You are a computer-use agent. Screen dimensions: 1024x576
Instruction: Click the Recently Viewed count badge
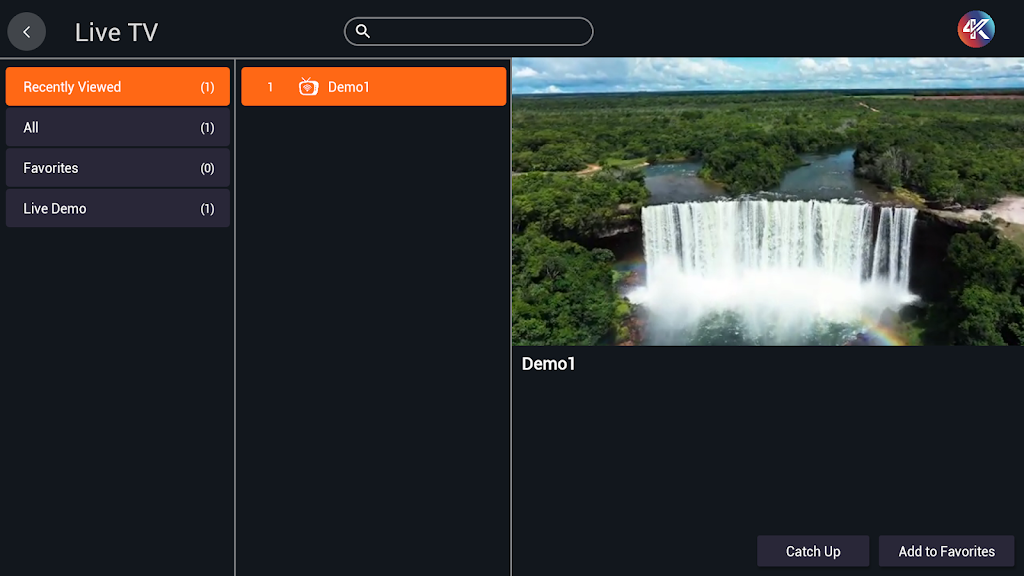(207, 87)
